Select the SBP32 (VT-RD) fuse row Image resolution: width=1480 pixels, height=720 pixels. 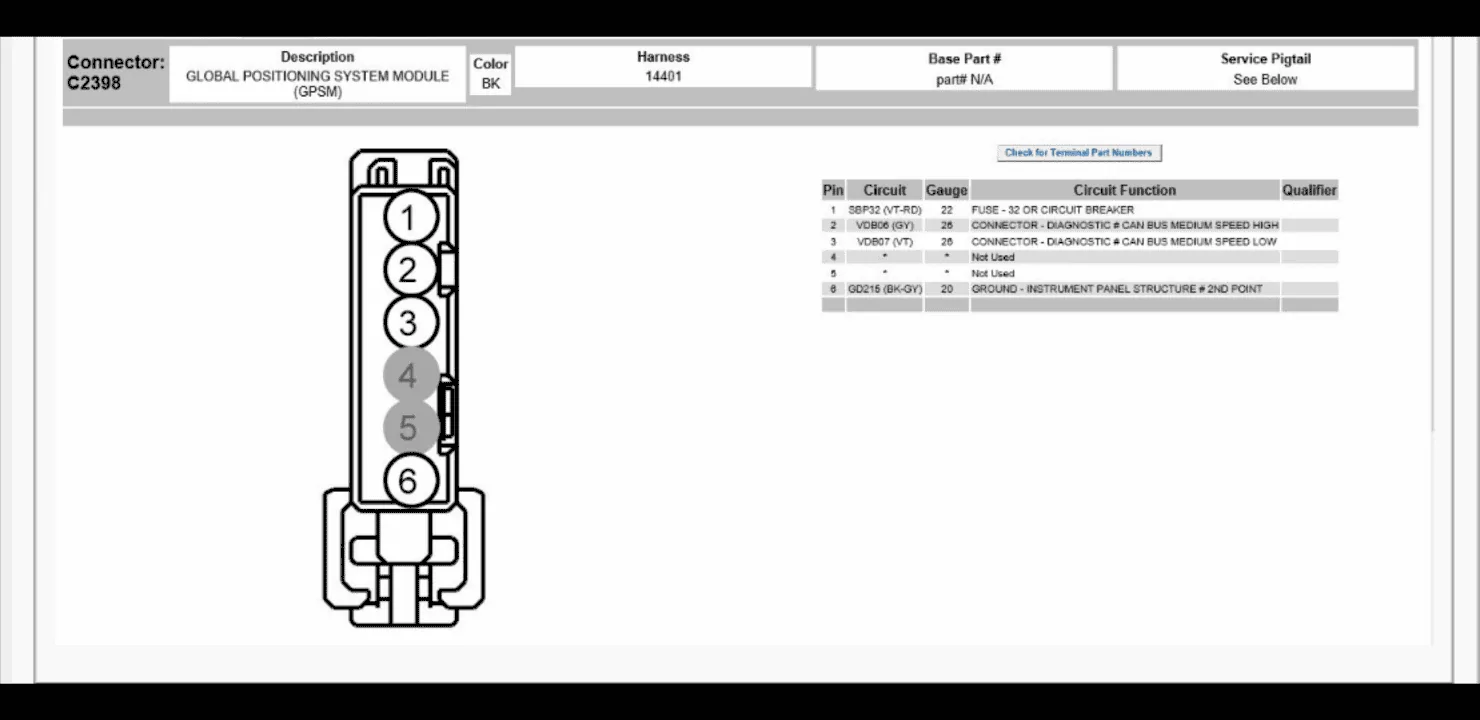1079,210
